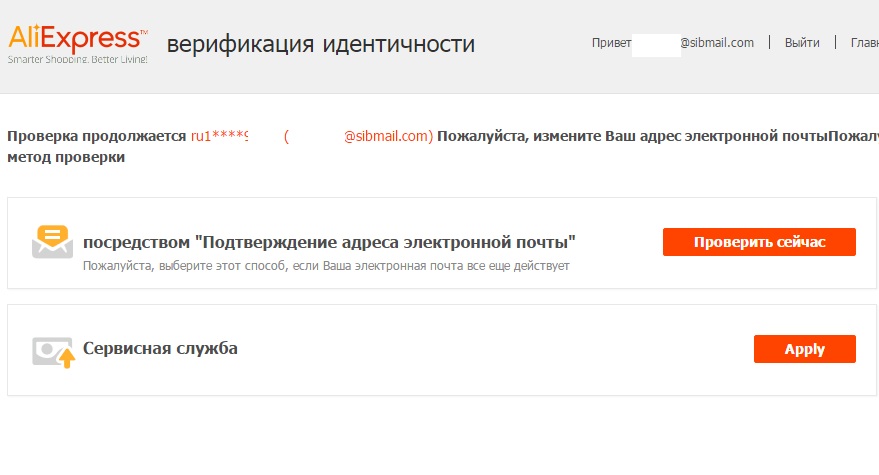Click the red @sibmail.com address in message
This screenshot has height=475, width=879.
[388, 136]
